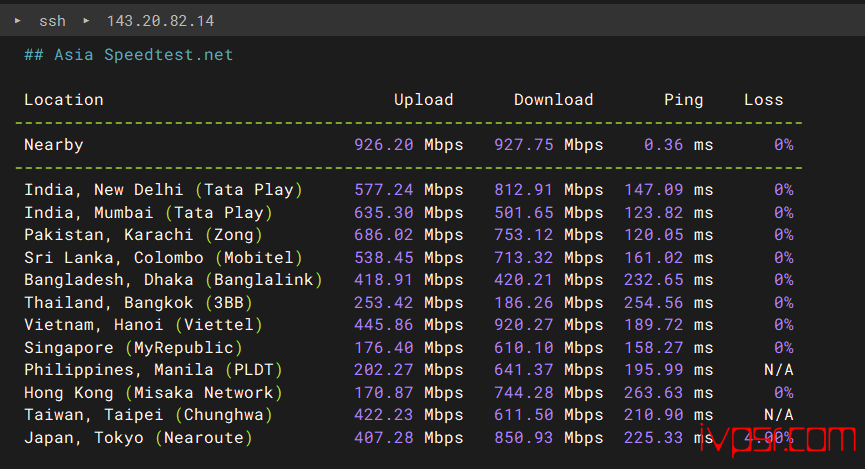Click the Loss column header
The width and height of the screenshot is (865, 469).
[x=763, y=100]
